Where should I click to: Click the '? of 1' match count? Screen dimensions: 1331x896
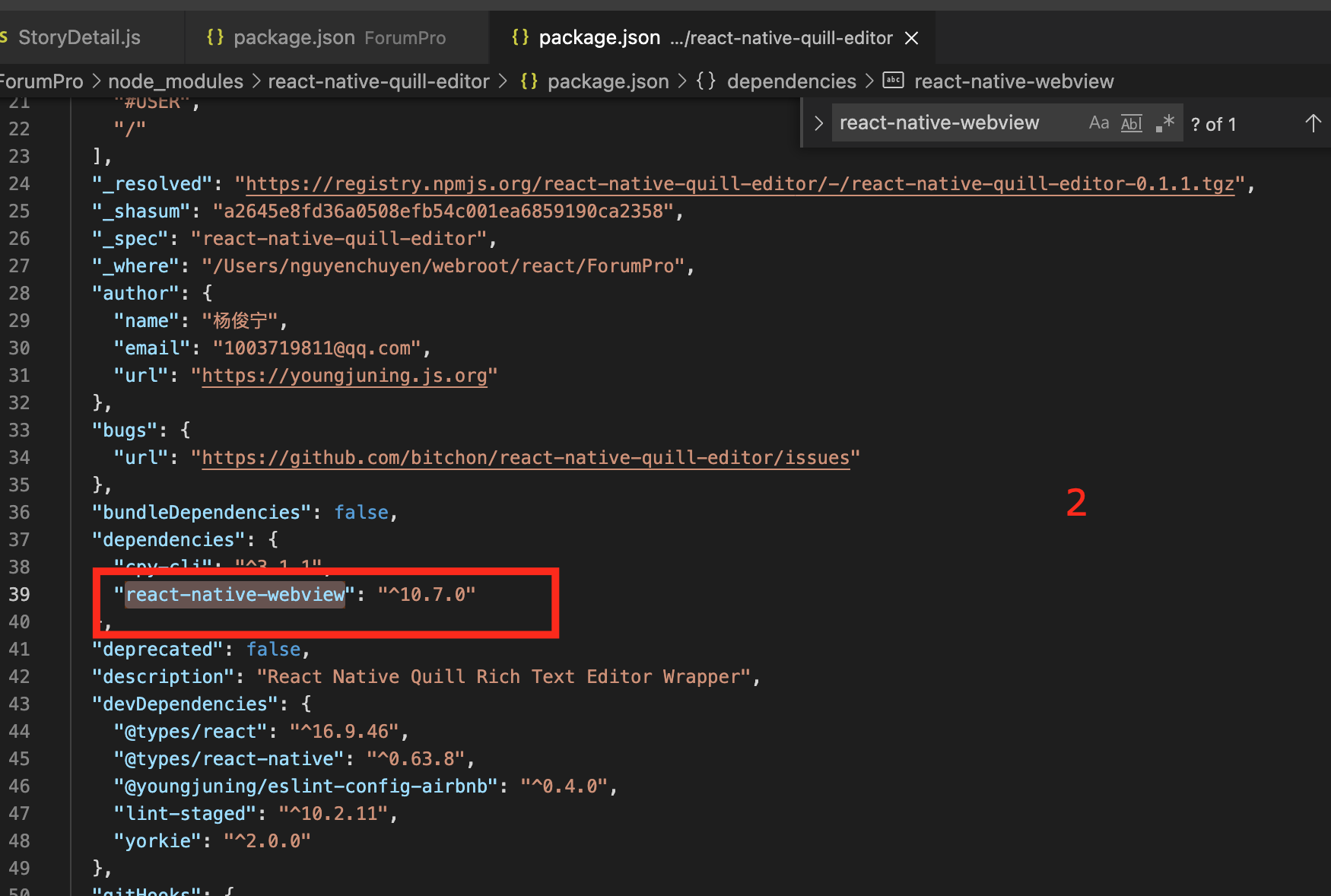click(x=1214, y=124)
